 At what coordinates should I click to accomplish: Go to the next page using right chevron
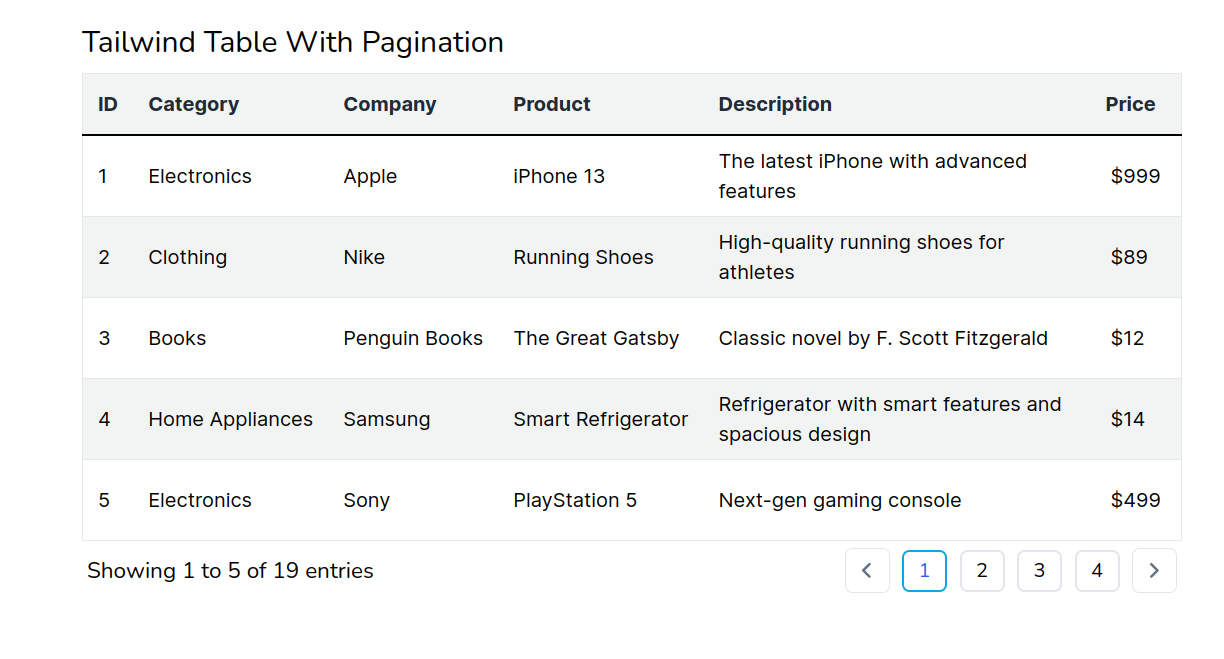(1154, 571)
